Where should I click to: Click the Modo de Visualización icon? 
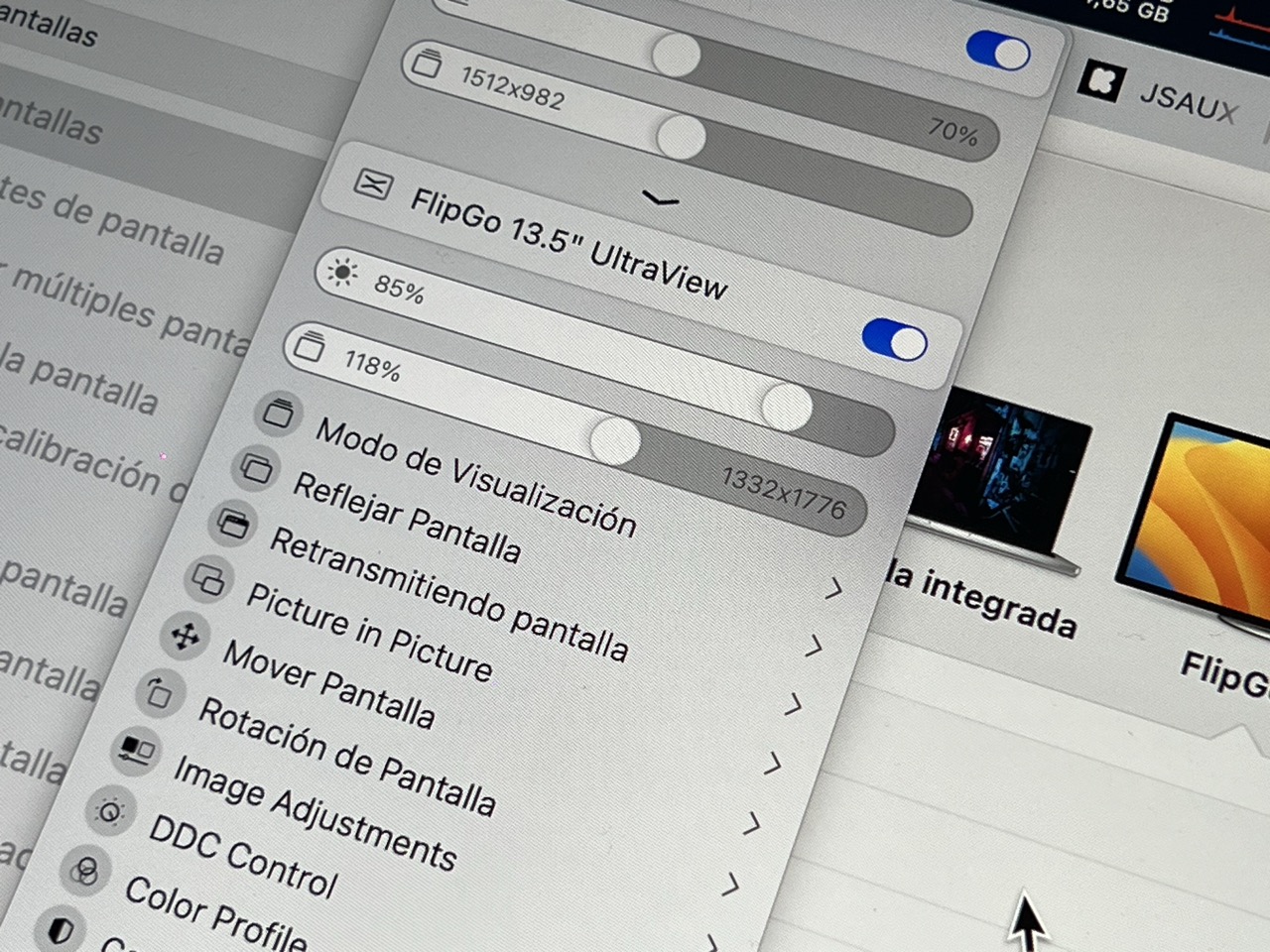tap(279, 412)
